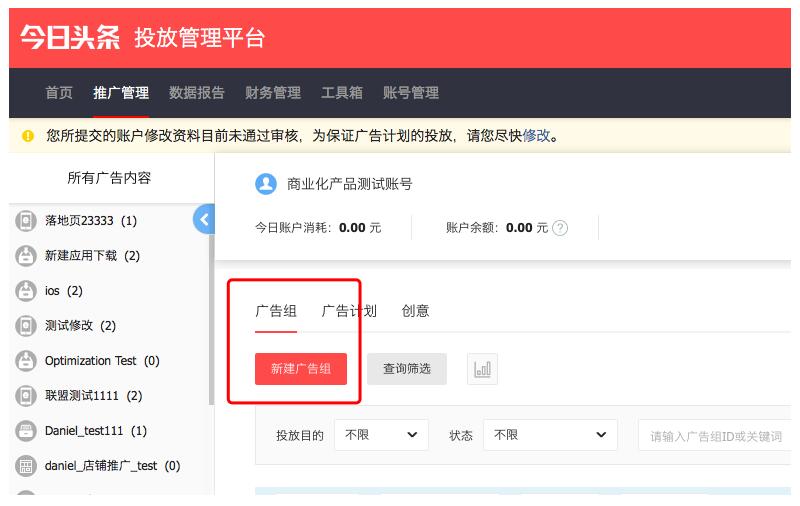Screen dimensions: 800x506
Task: Collapse sidebar with blue arrow button
Action: 204,219
